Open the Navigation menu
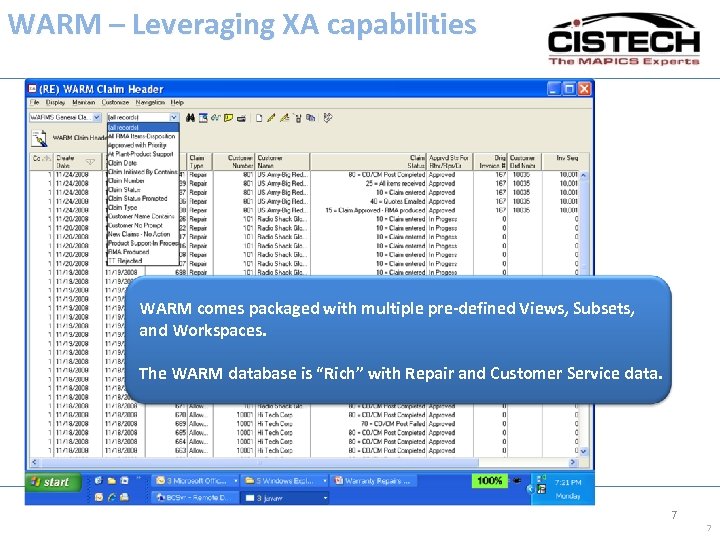720x540 pixels. (150, 102)
